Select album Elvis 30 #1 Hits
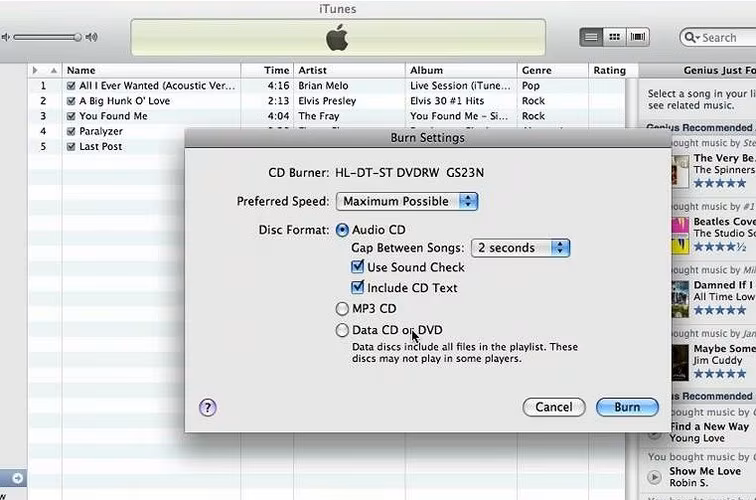 tap(447, 101)
